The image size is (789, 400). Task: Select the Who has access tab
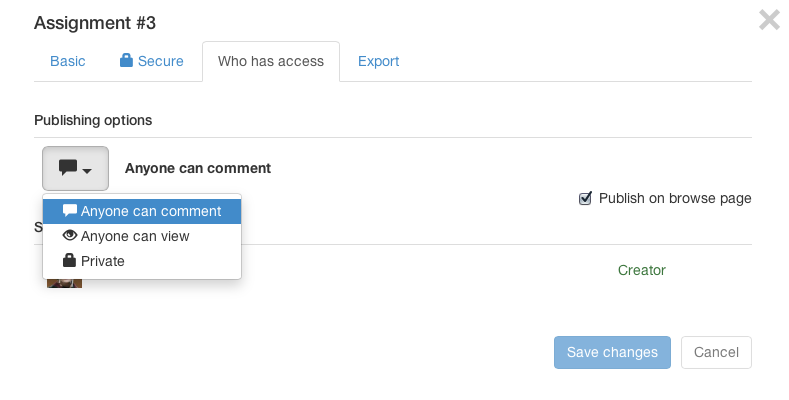tap(271, 61)
